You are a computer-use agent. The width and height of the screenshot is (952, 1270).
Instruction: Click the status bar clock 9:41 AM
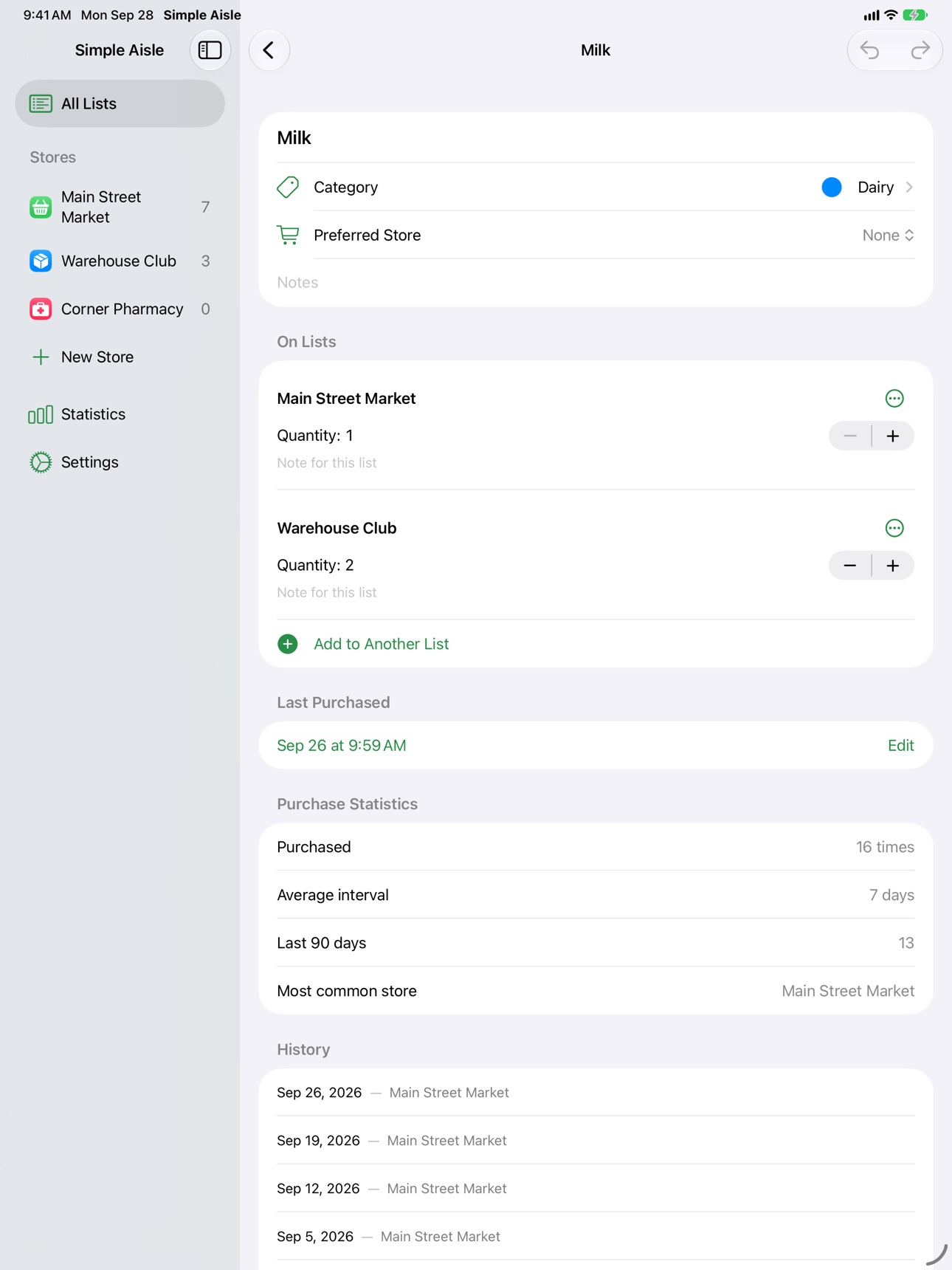(47, 15)
